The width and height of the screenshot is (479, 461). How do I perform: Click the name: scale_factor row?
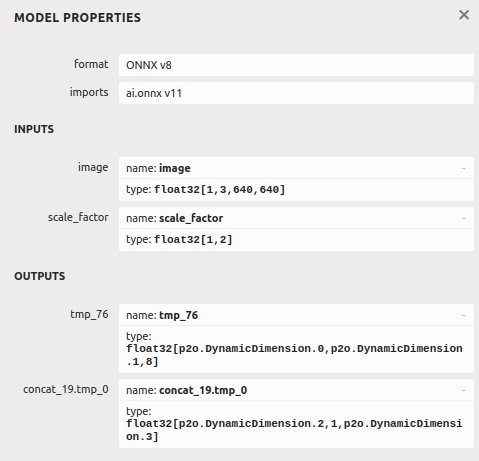pos(296,218)
